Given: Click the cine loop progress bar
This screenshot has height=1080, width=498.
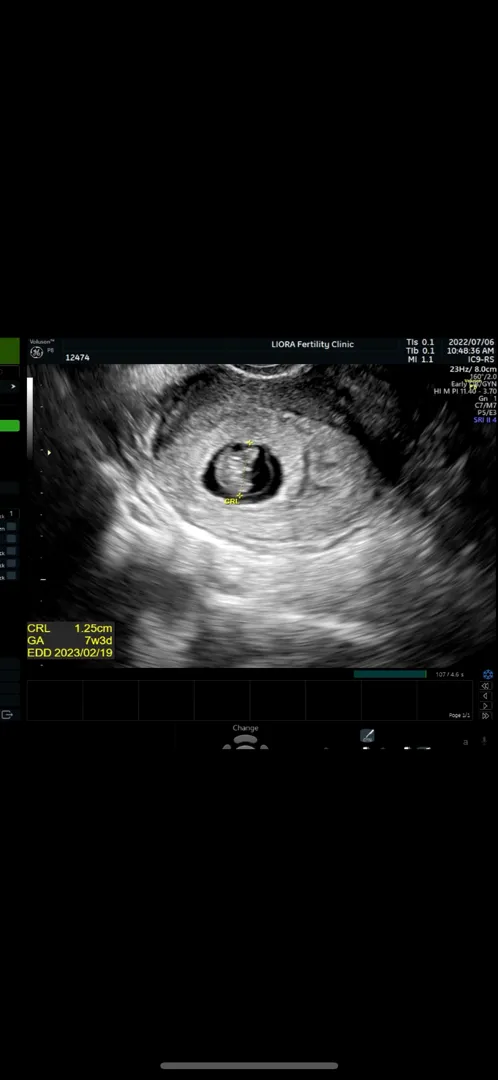Looking at the screenshot, I should (x=390, y=674).
